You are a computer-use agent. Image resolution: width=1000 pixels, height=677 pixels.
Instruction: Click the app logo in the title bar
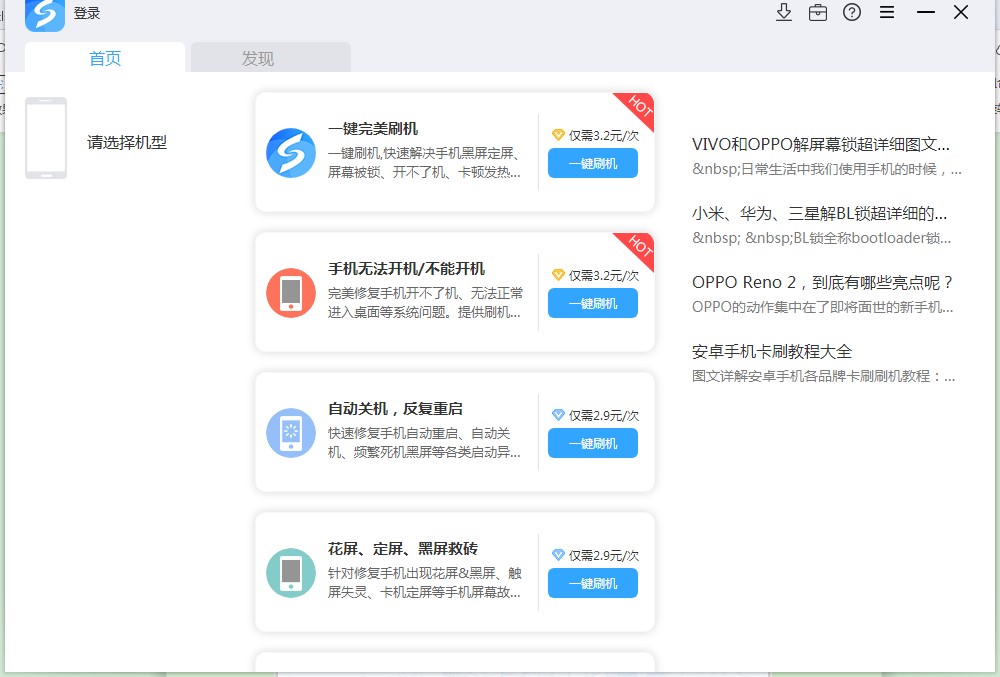tap(45, 14)
